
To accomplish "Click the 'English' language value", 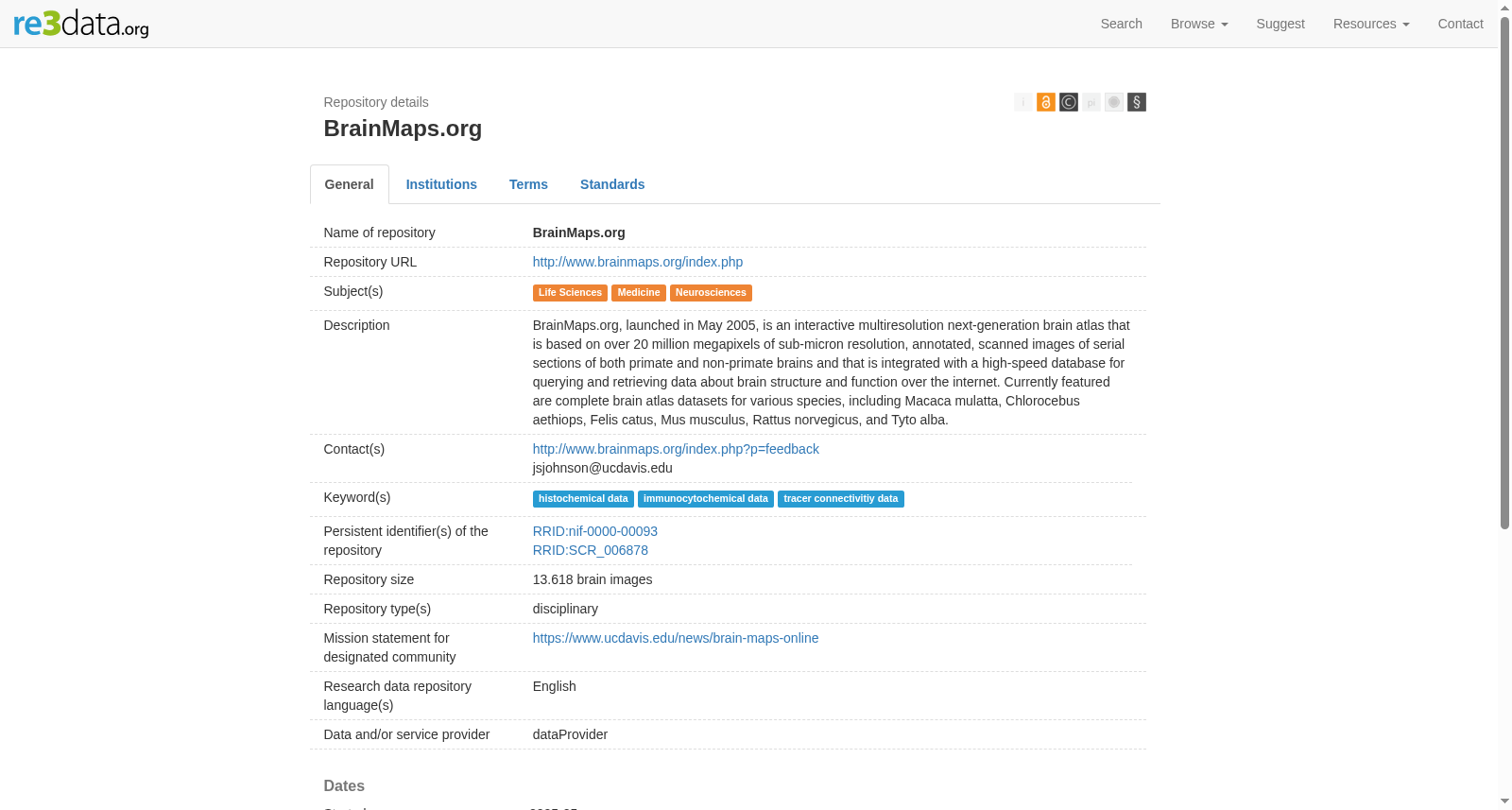I will pyautogui.click(x=555, y=686).
